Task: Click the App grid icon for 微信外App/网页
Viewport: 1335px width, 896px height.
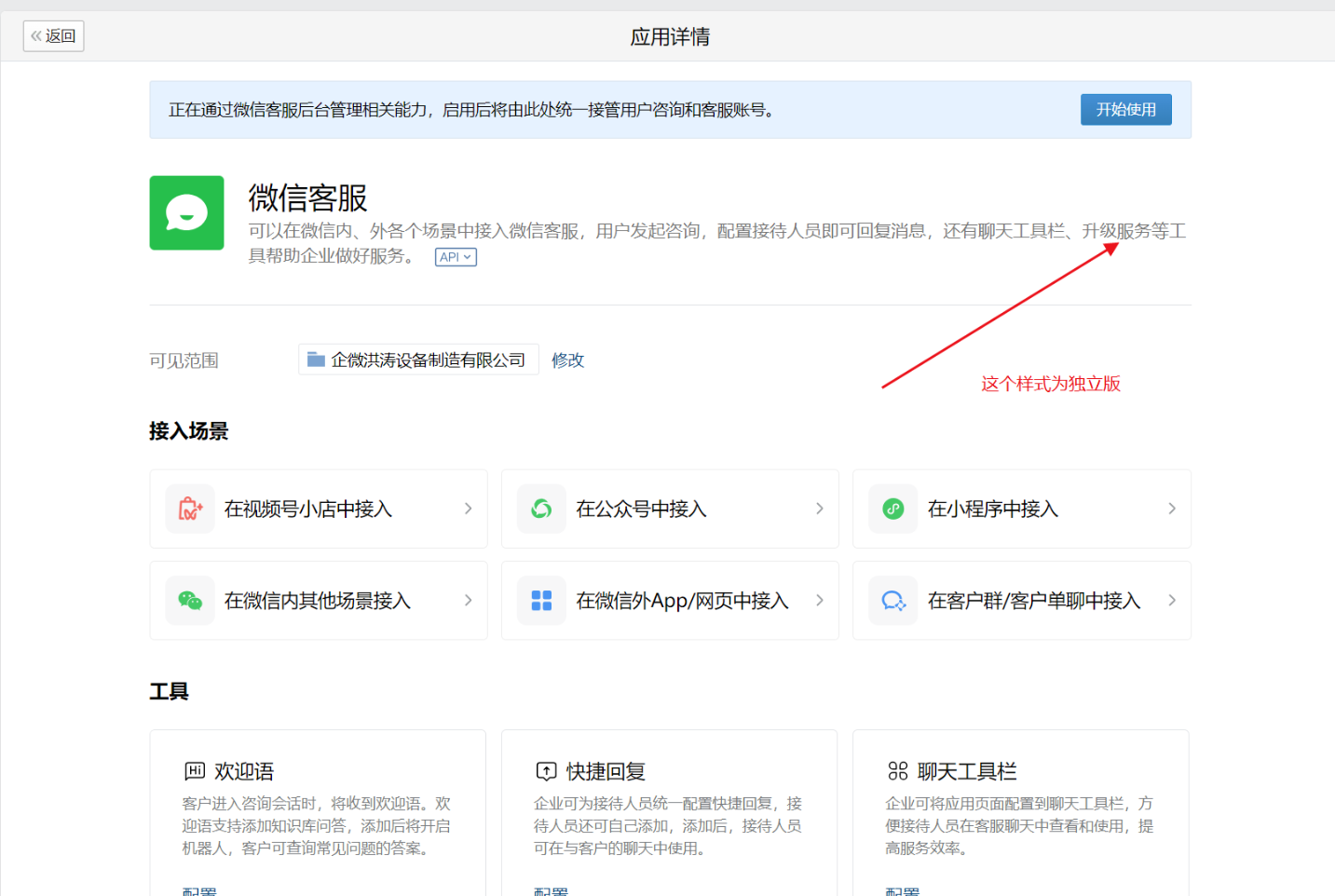Action: [541, 601]
